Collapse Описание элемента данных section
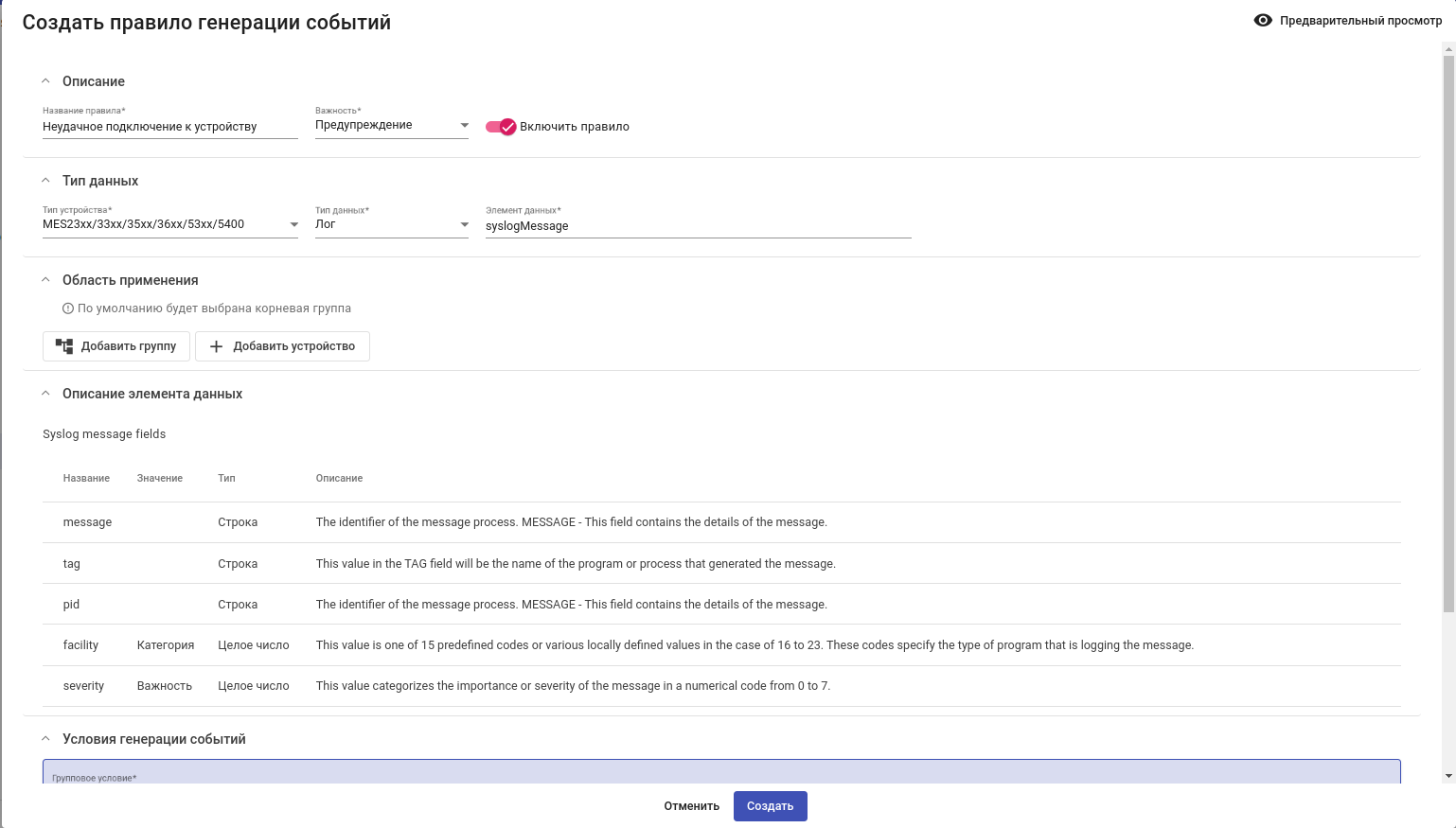The height and width of the screenshot is (828, 1456). click(x=45, y=394)
